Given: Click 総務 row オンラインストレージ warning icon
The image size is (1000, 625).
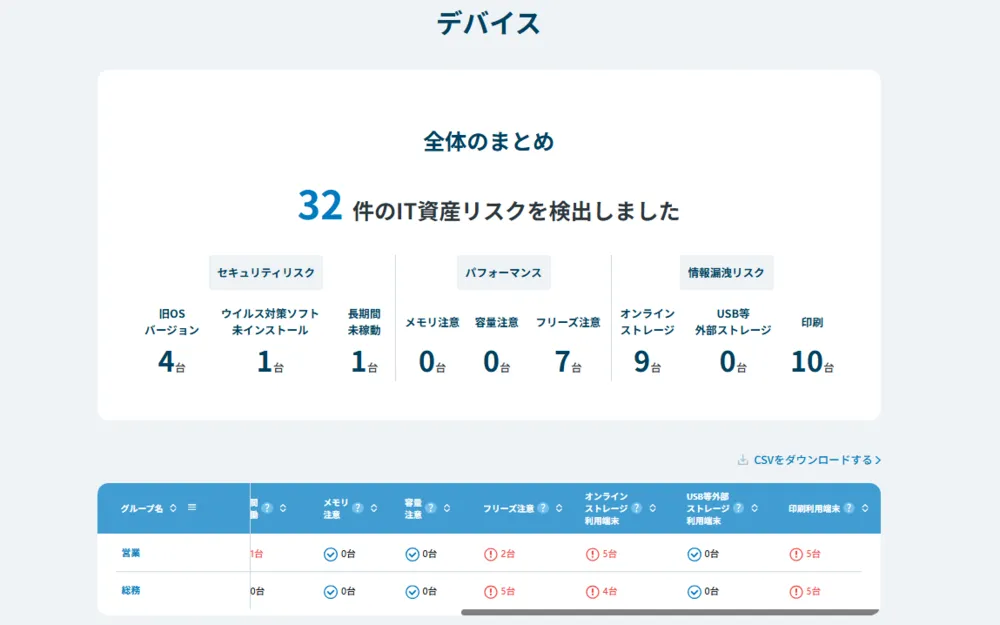Looking at the screenshot, I should pyautogui.click(x=592, y=592).
